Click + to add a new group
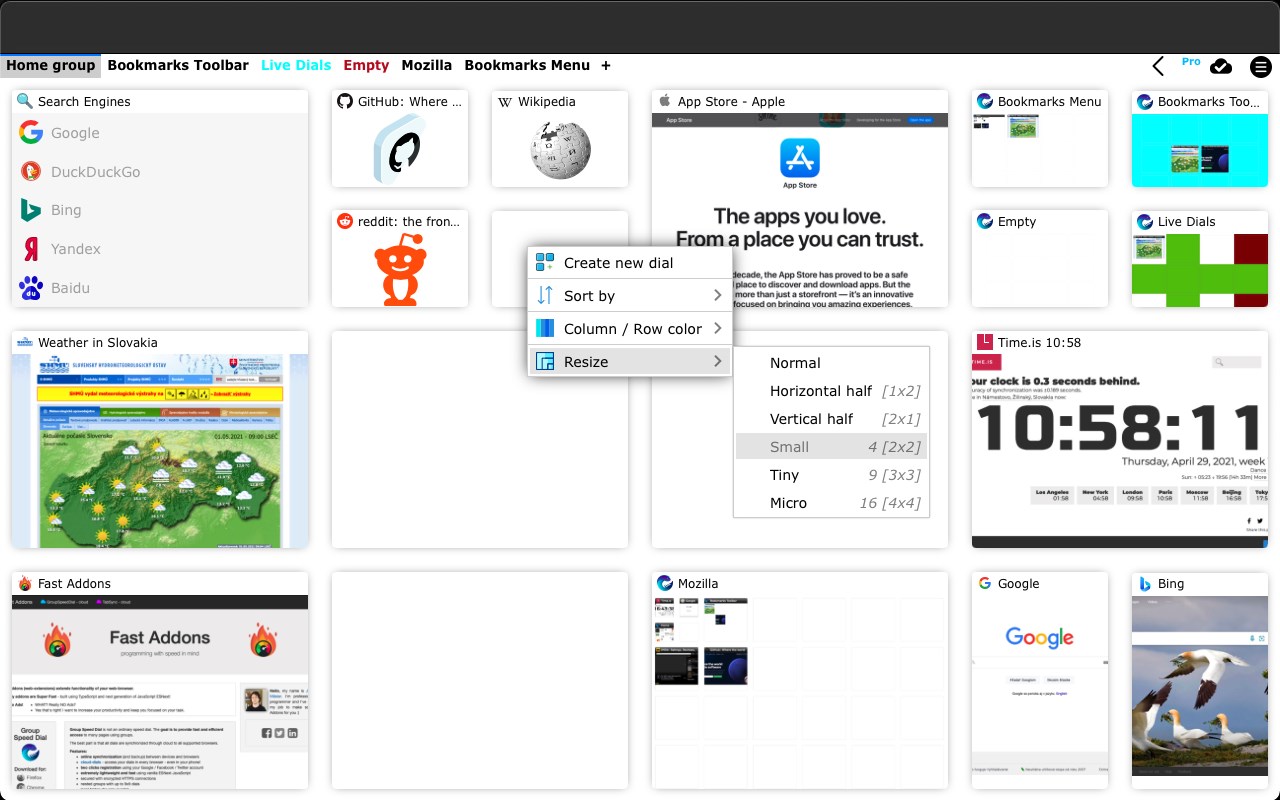 [x=606, y=65]
